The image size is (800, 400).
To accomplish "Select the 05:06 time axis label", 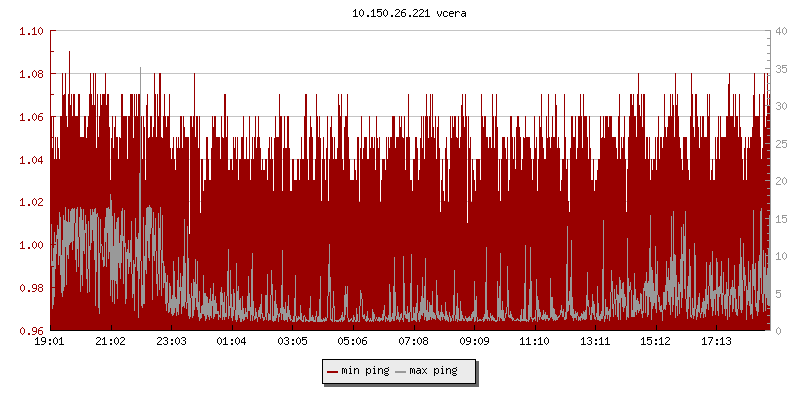I will (x=352, y=342).
